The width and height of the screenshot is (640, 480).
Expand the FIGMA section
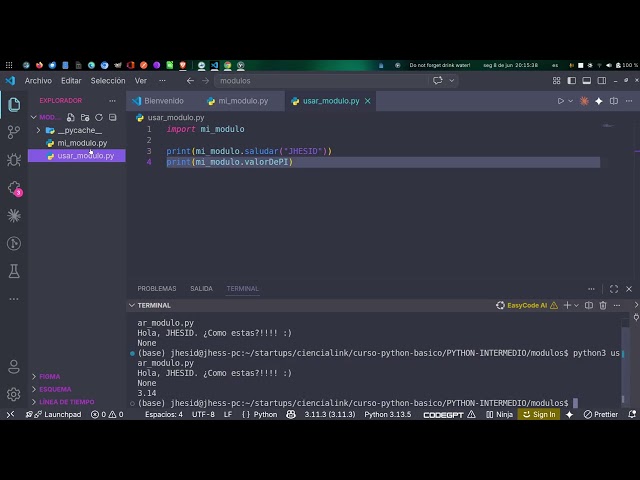pos(50,376)
